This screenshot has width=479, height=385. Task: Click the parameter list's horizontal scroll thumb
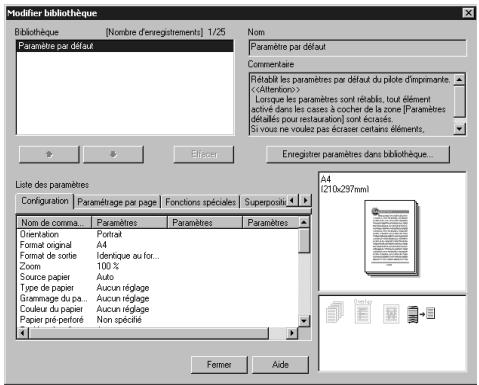(148, 333)
